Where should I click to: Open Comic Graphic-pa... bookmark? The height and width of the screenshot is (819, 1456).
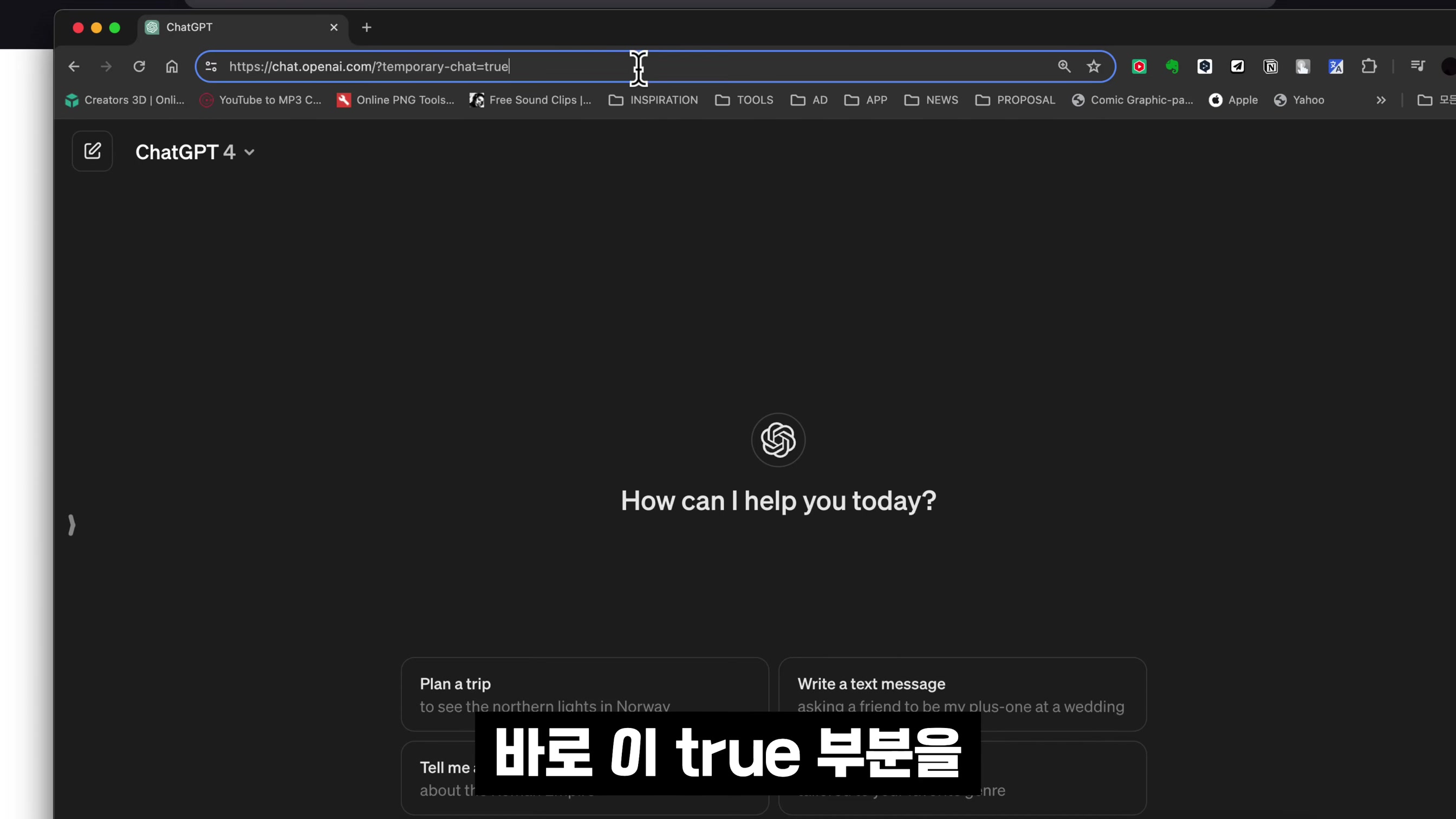(1132, 100)
